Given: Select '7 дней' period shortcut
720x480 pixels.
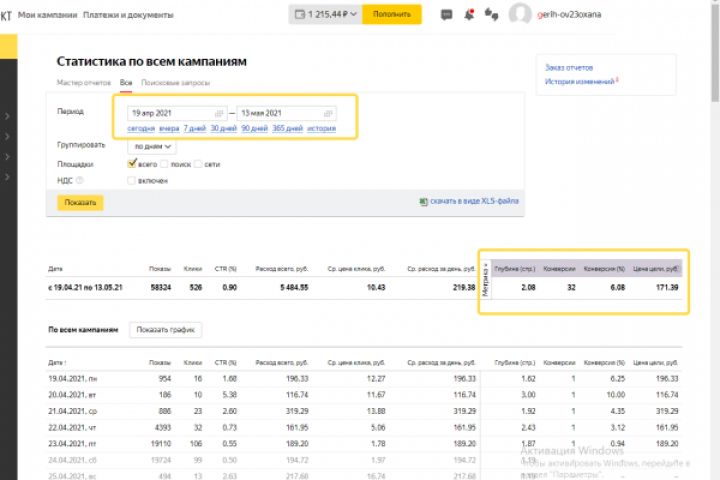Looking at the screenshot, I should (x=195, y=128).
